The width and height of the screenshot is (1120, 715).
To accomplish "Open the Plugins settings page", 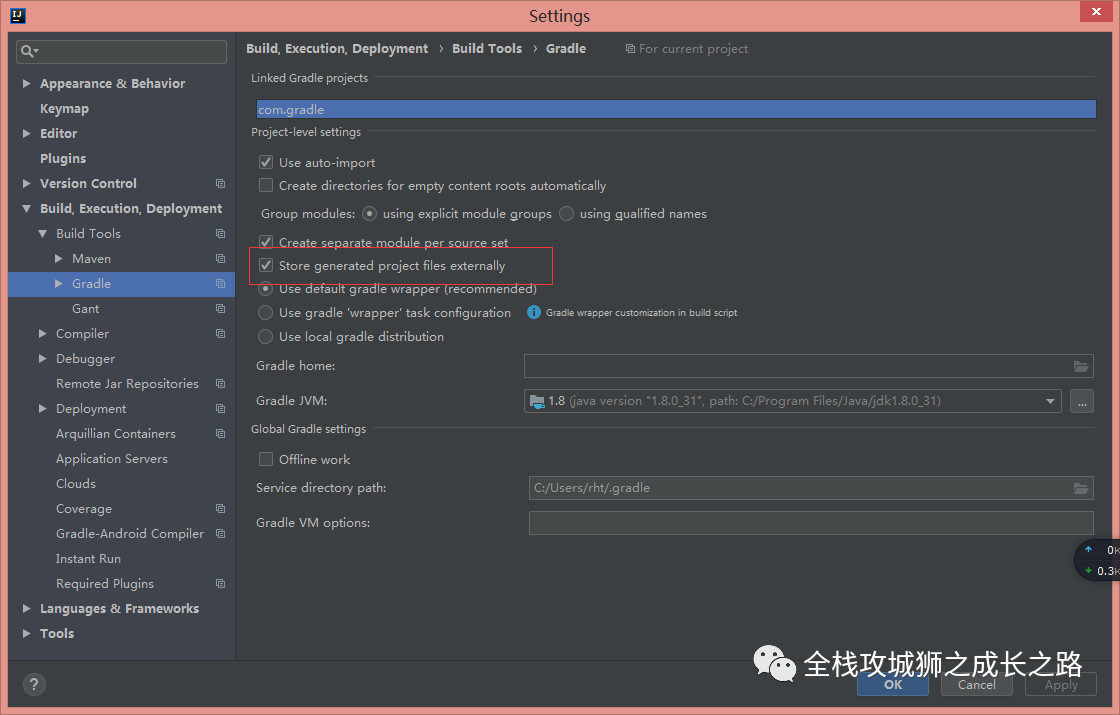I will (63, 159).
